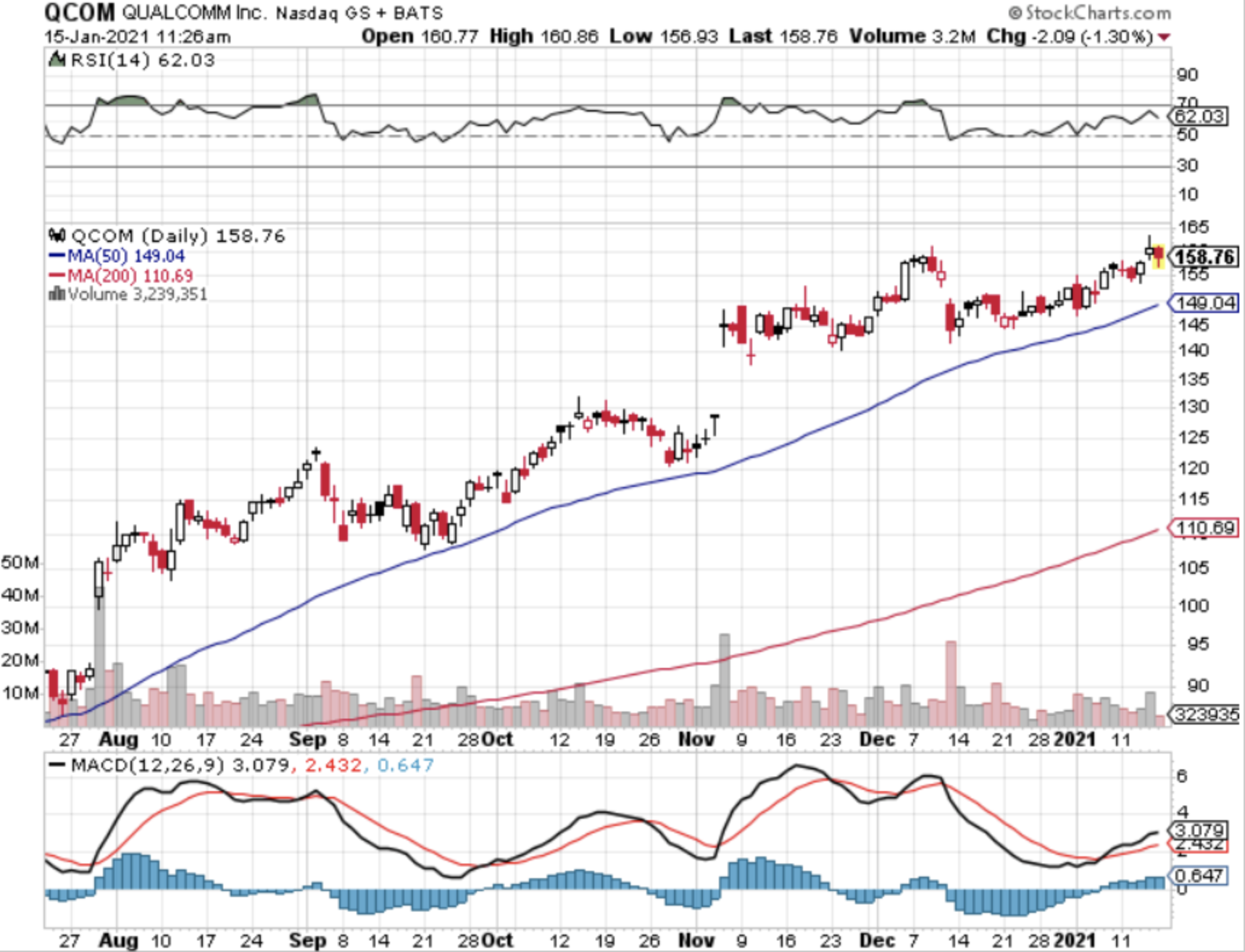This screenshot has height=952, width=1245.
Task: Click the Aug label below the MACD panel
Action: [118, 940]
